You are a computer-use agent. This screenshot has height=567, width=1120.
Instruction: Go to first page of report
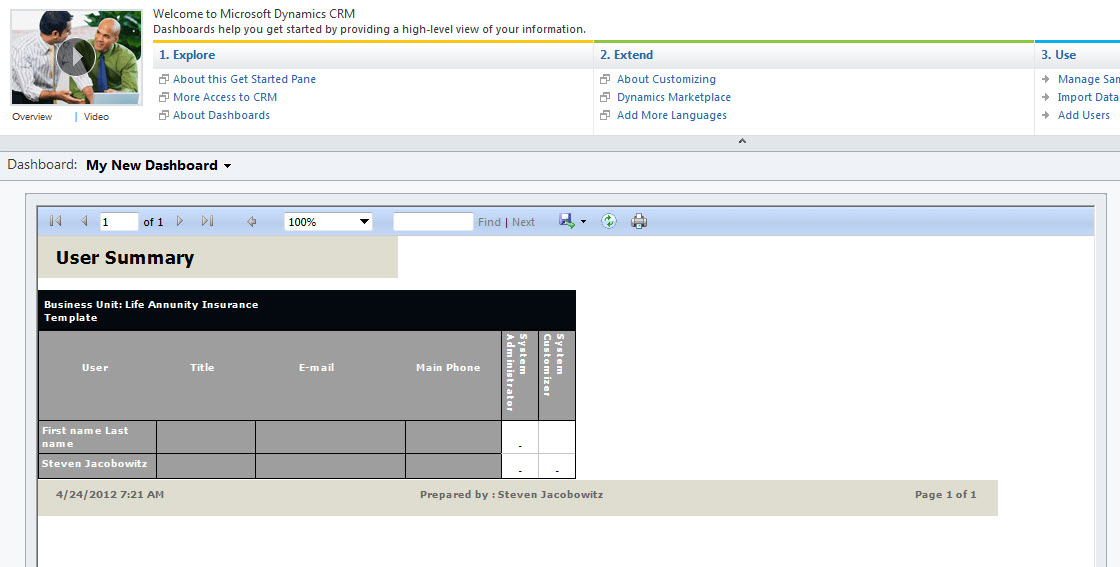55,221
